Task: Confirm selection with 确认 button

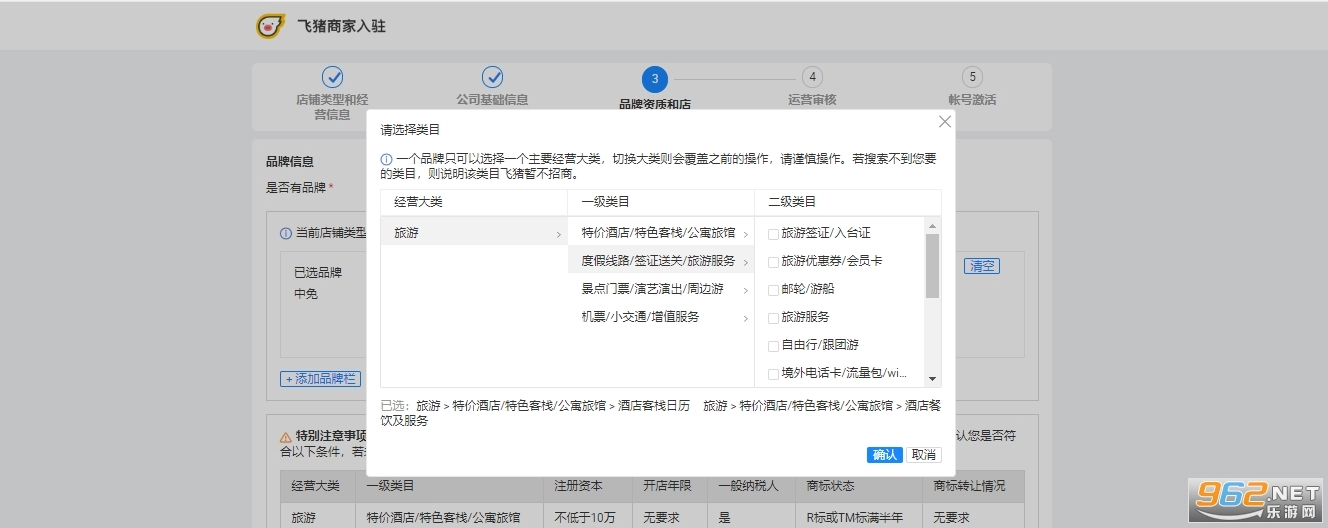Action: [884, 455]
